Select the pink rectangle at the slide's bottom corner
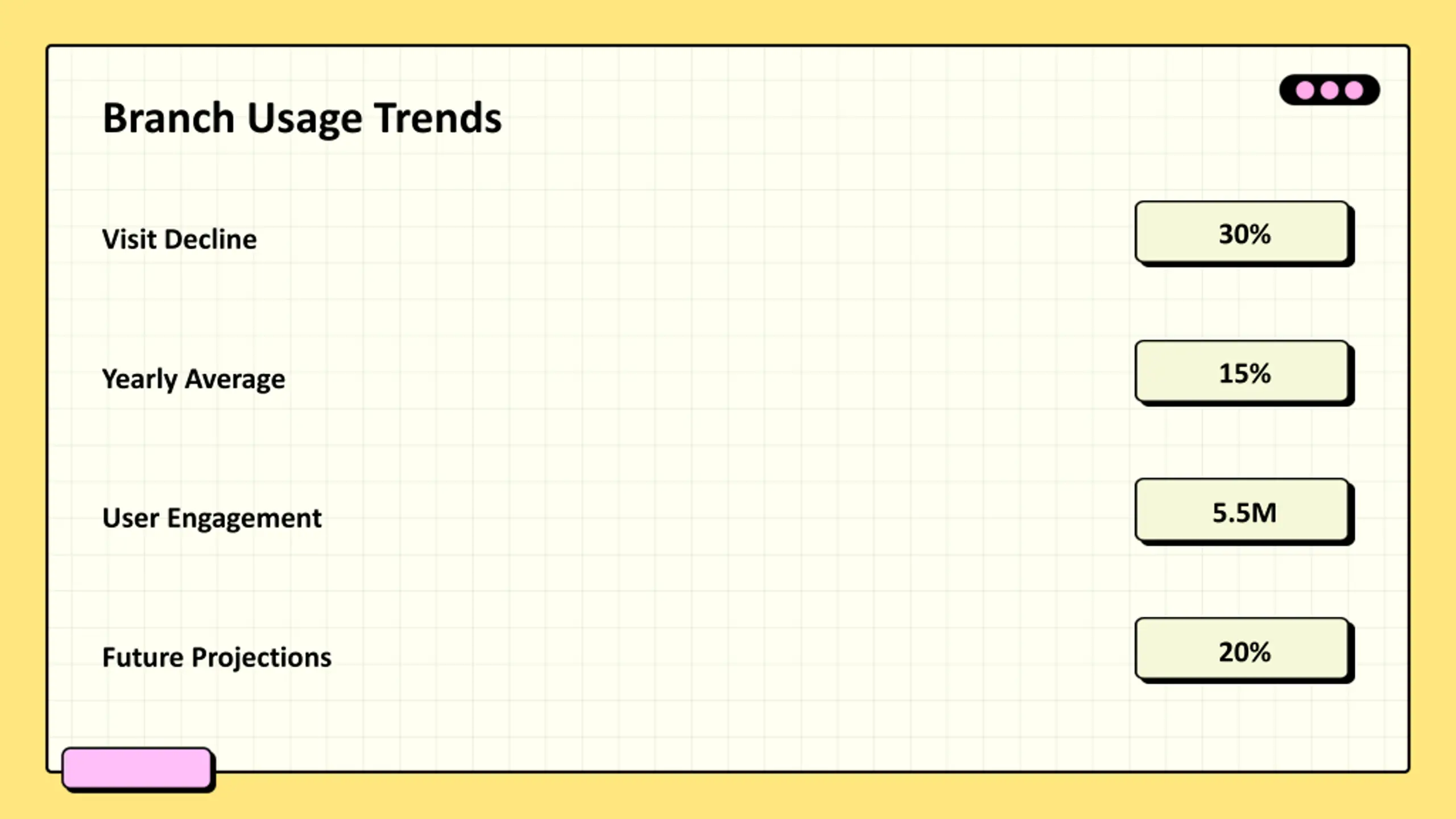Viewport: 1456px width, 819px height. pos(136,768)
